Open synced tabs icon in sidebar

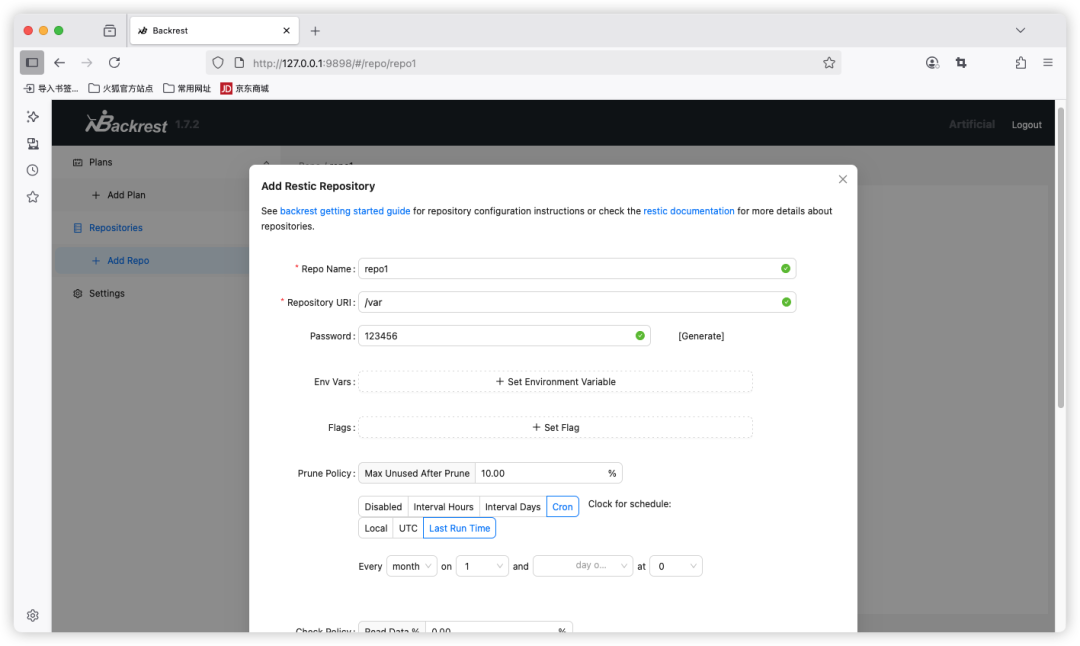click(32, 143)
